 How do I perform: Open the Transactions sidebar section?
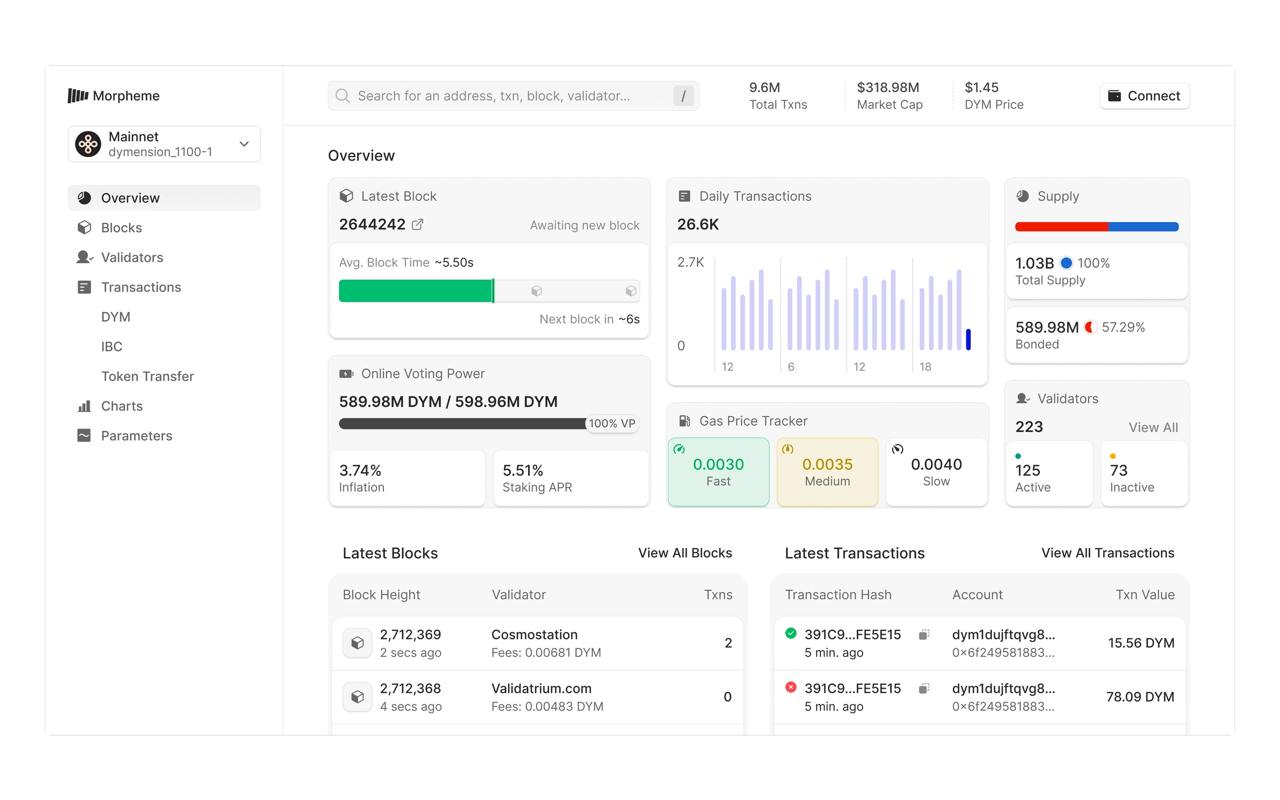pos(140,287)
